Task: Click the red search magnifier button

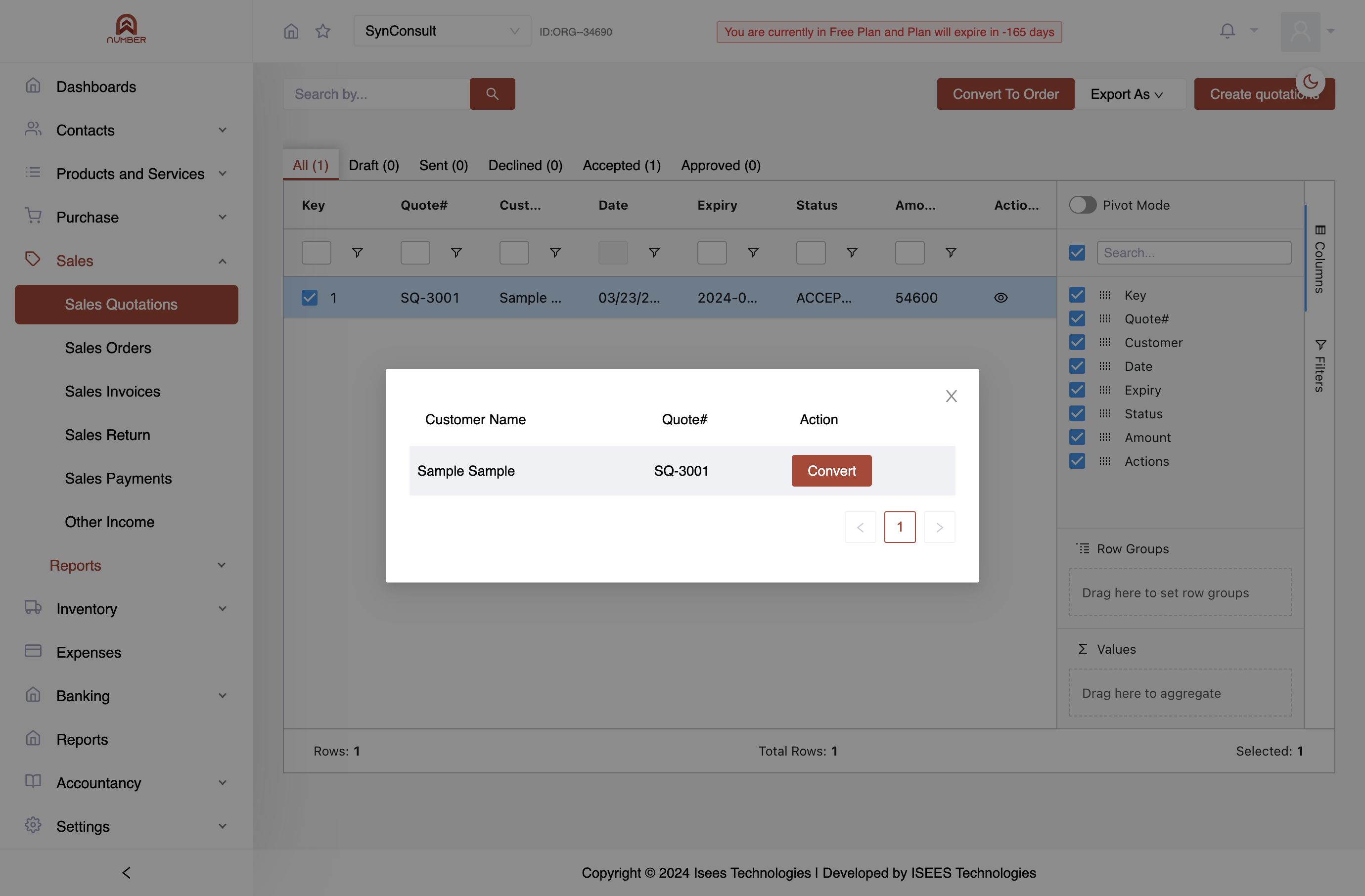Action: pyautogui.click(x=492, y=94)
